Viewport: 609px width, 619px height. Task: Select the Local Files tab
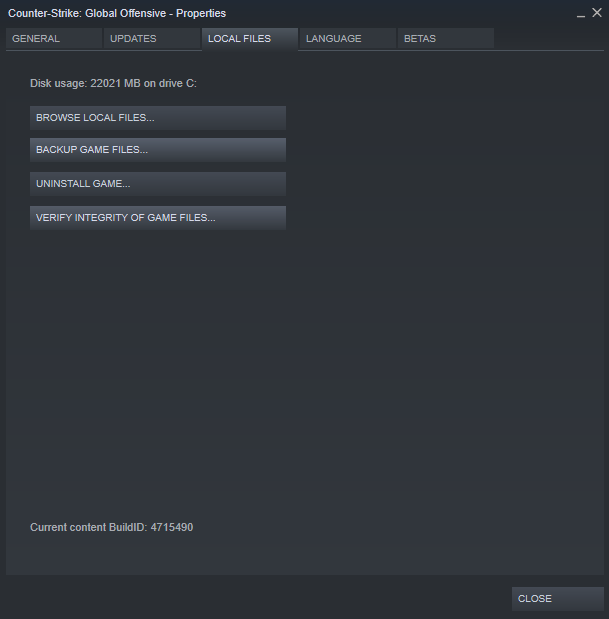click(250, 39)
